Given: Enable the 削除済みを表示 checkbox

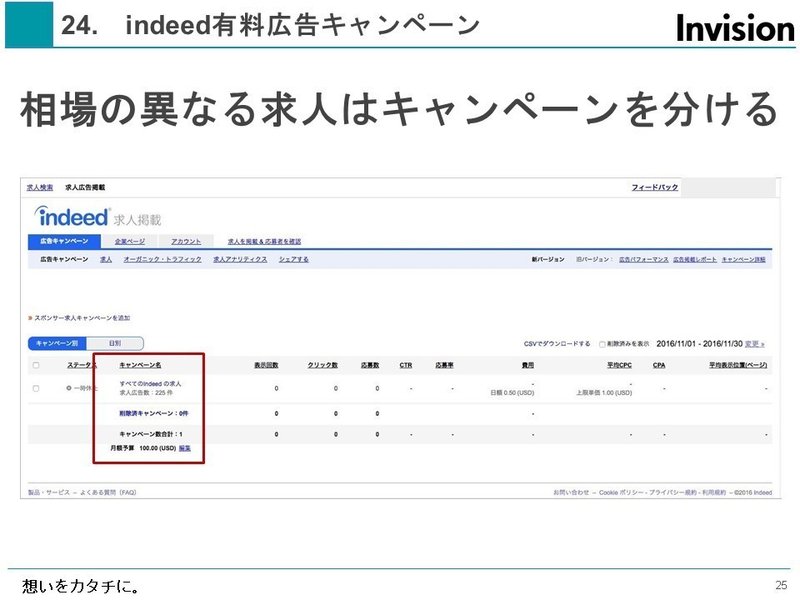Looking at the screenshot, I should click(602, 344).
